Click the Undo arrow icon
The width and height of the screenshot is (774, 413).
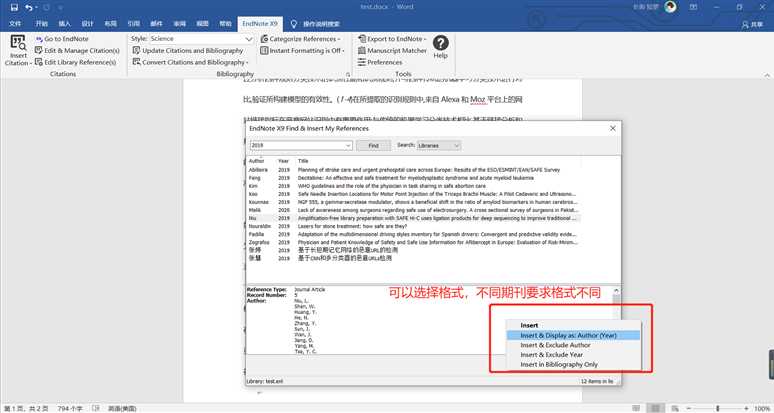[29, 7]
